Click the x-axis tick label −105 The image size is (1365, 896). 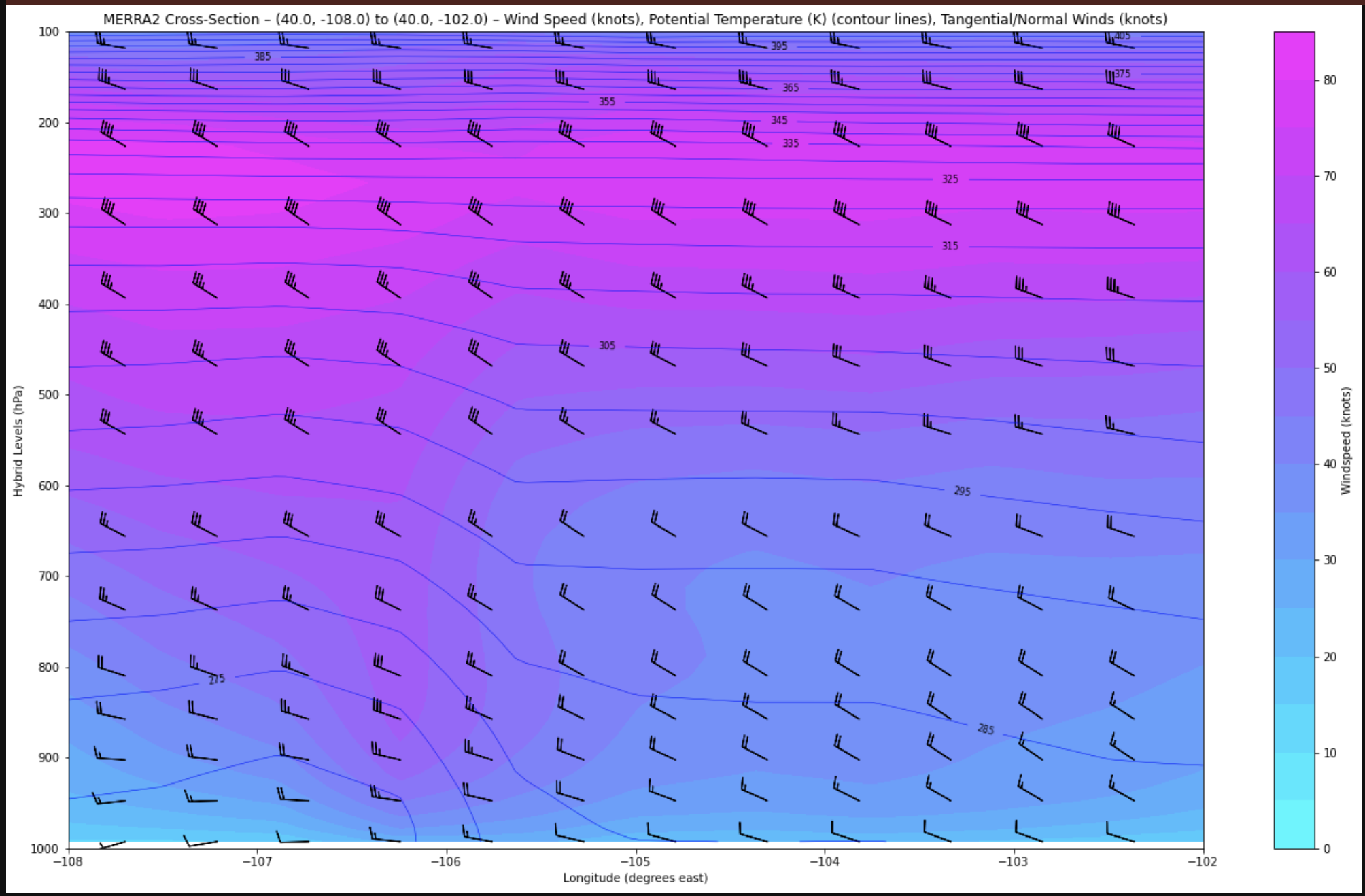pyautogui.click(x=636, y=862)
